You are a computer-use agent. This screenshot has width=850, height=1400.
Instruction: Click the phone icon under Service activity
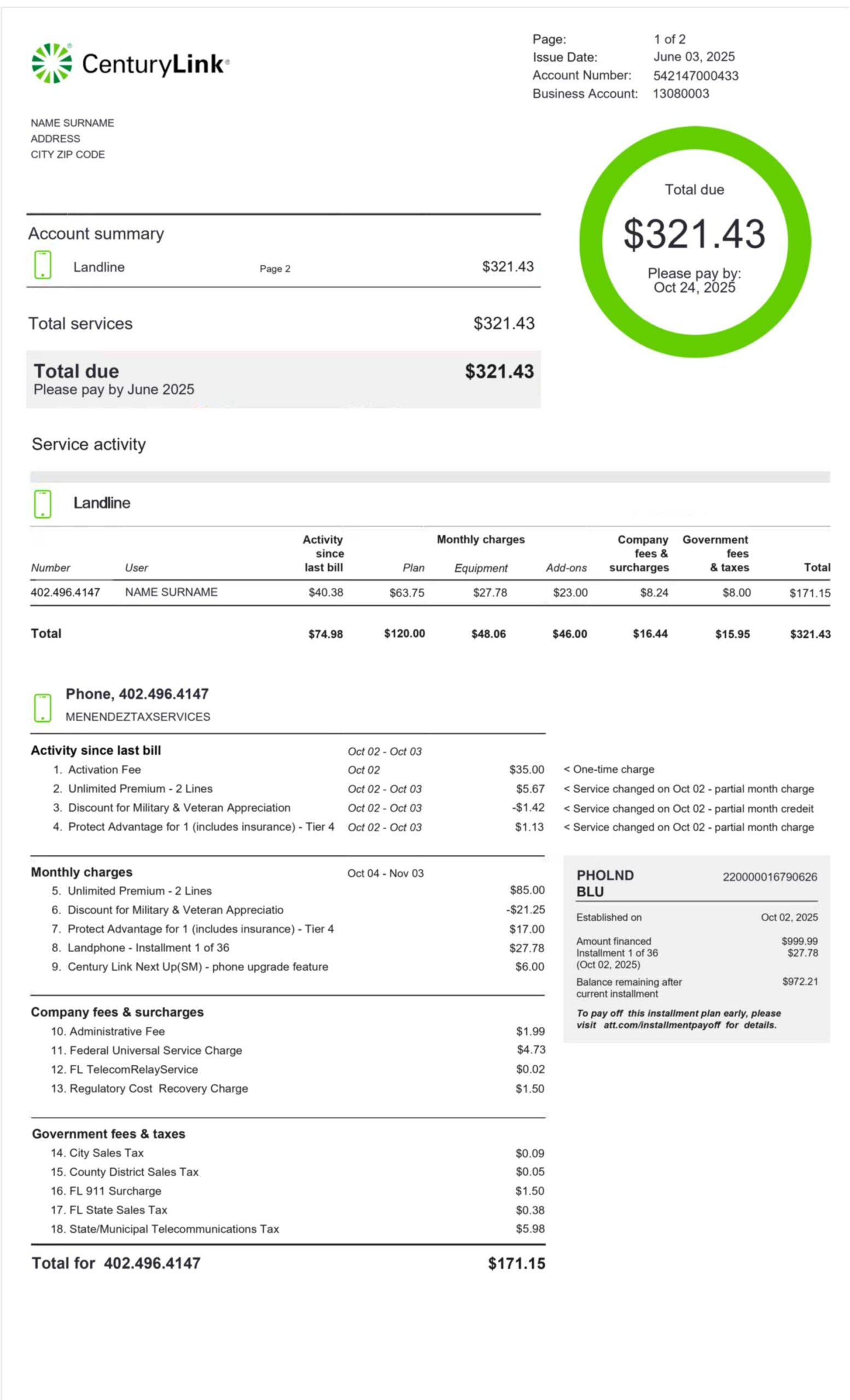coord(43,504)
